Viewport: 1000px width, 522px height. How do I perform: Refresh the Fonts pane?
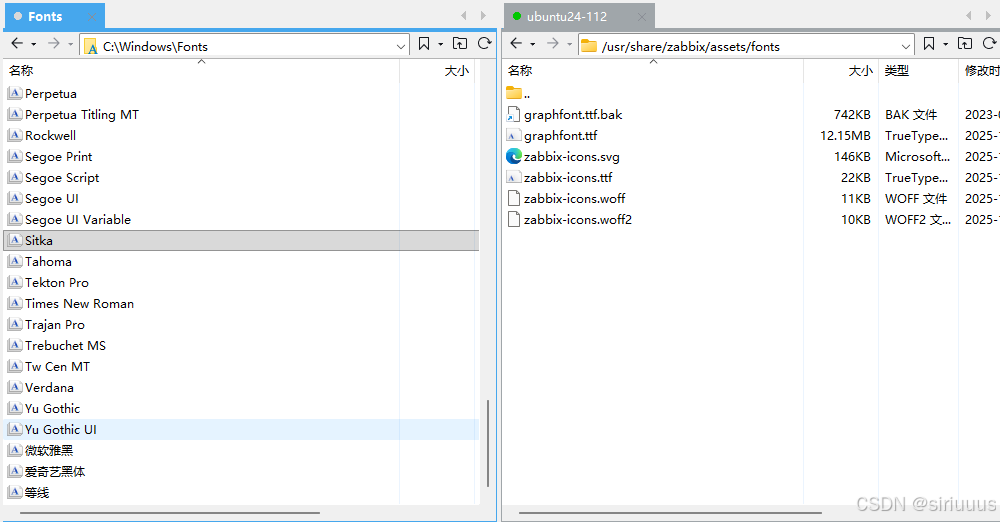coord(485,43)
